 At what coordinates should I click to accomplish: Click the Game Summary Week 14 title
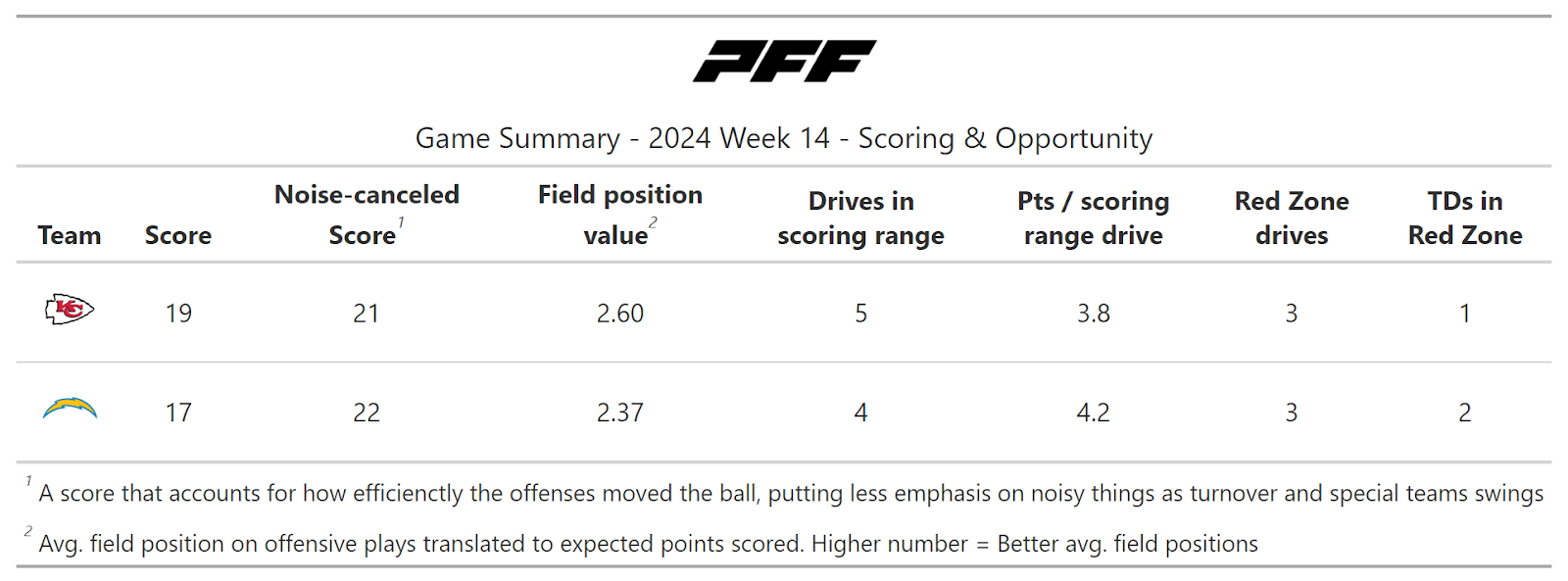click(x=784, y=138)
